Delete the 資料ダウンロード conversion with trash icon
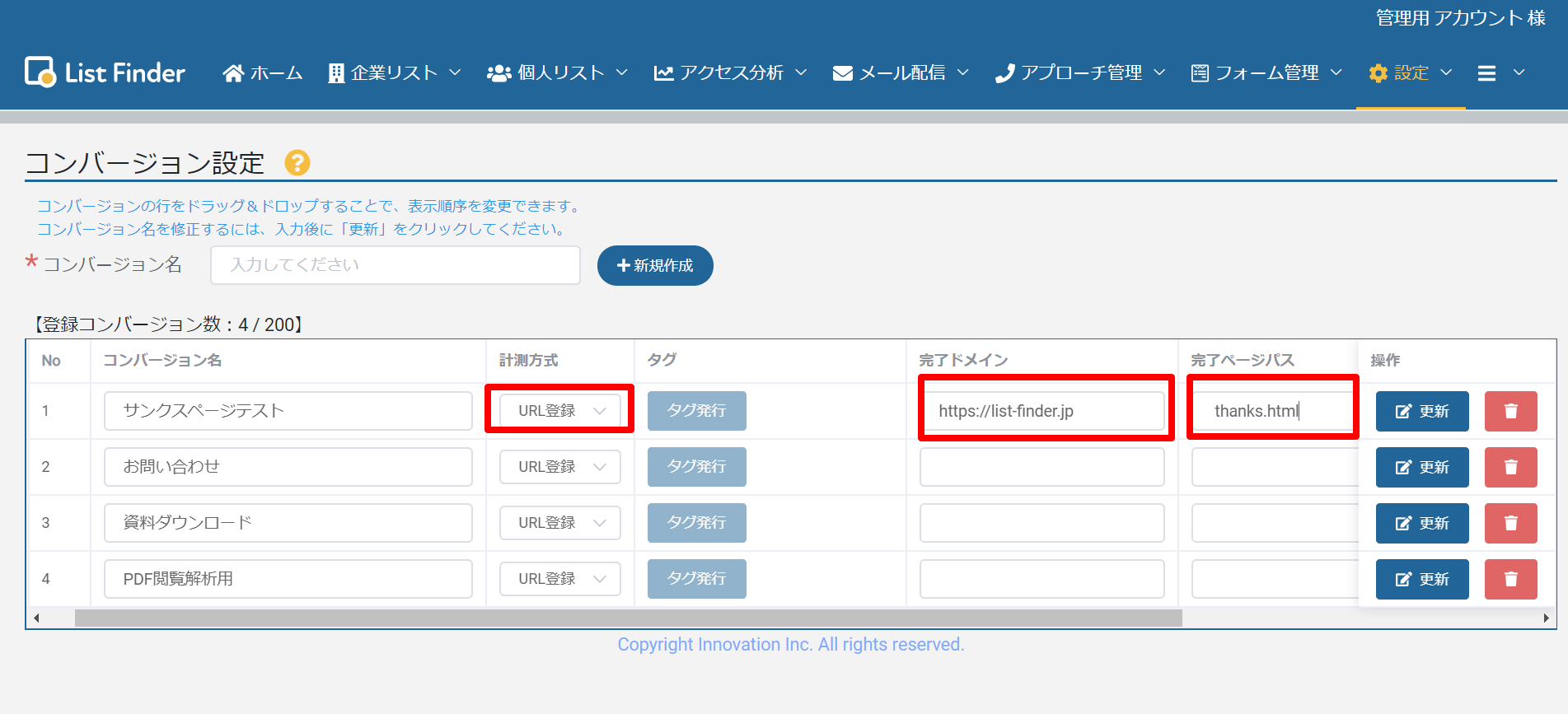 pos(1510,523)
